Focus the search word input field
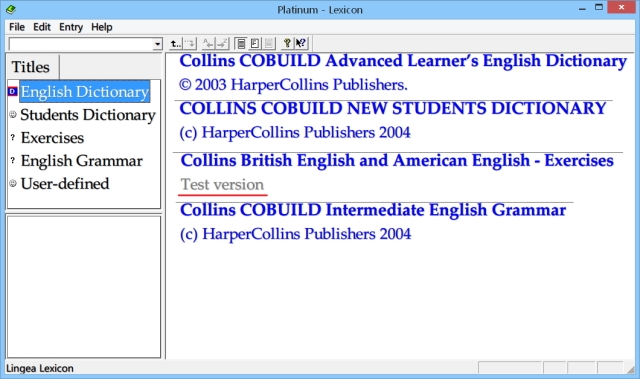 tap(81, 44)
